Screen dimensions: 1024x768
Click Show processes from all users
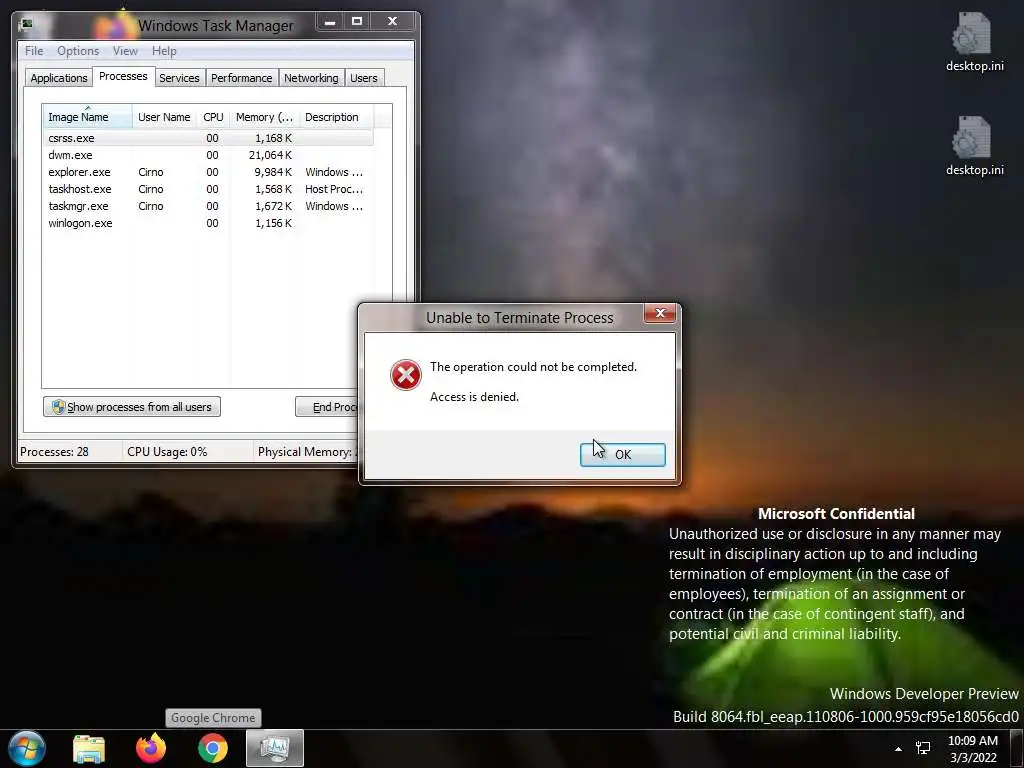point(132,407)
